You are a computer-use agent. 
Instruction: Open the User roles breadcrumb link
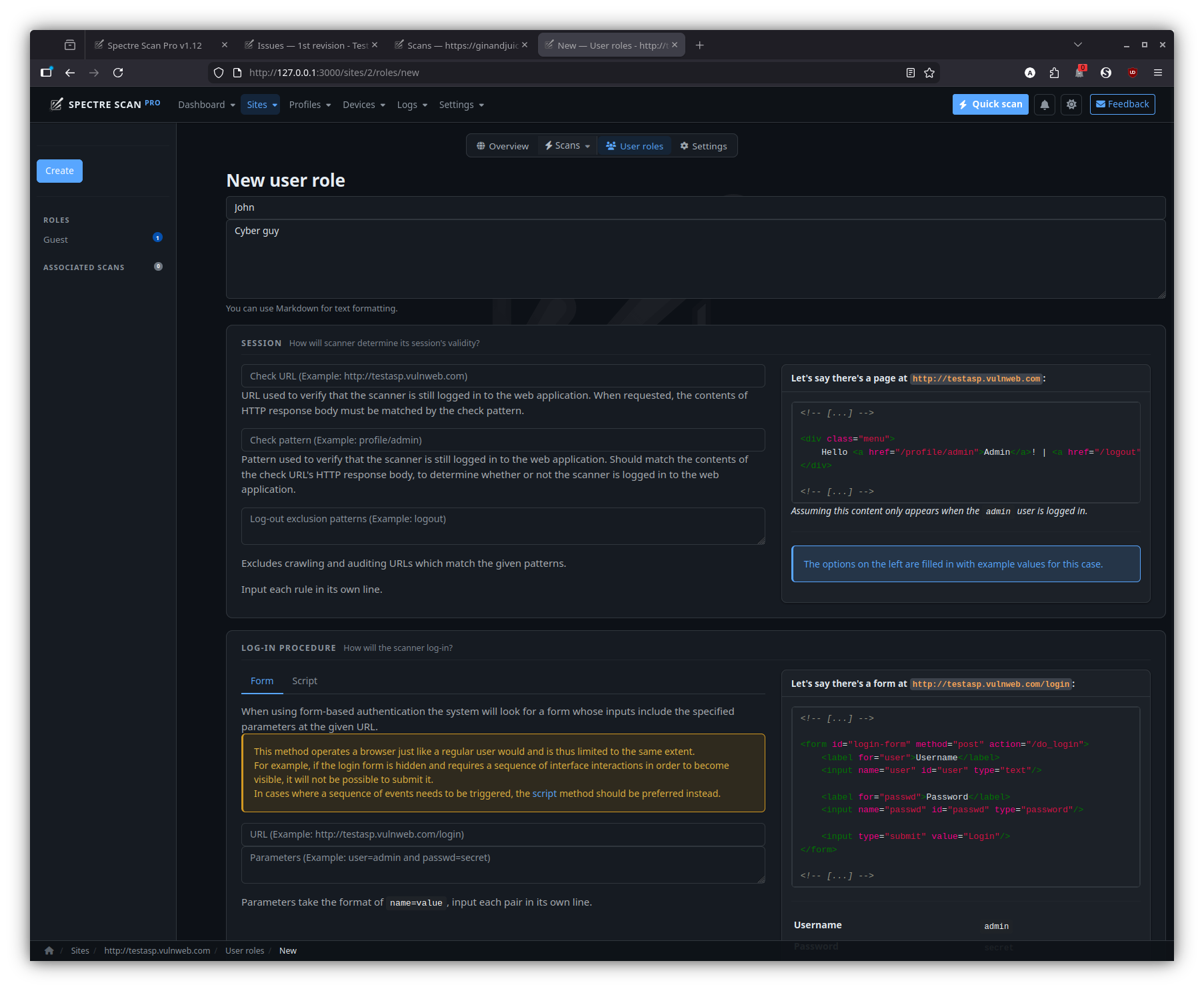(245, 950)
